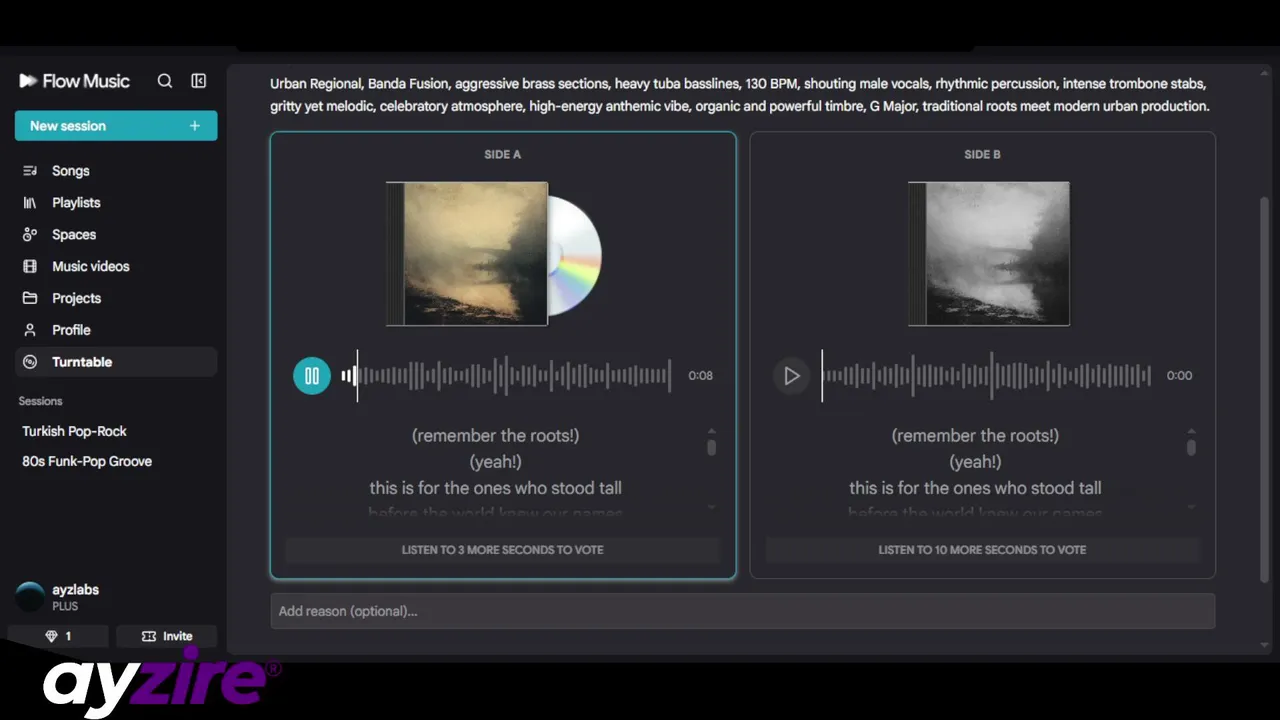1280x720 pixels.
Task: Click Side A lyric "(remember the roots!)"
Action: click(496, 436)
